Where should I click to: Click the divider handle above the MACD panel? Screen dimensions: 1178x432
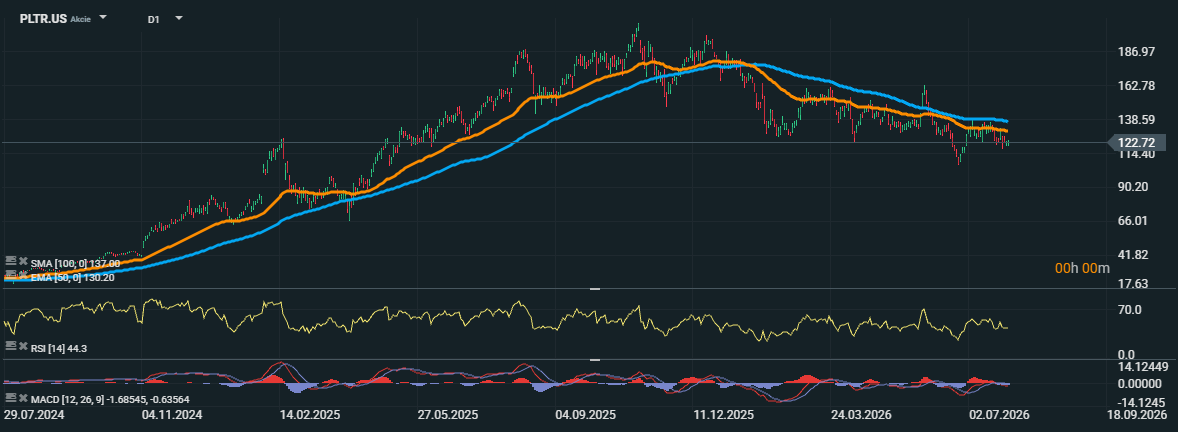[x=594, y=360]
